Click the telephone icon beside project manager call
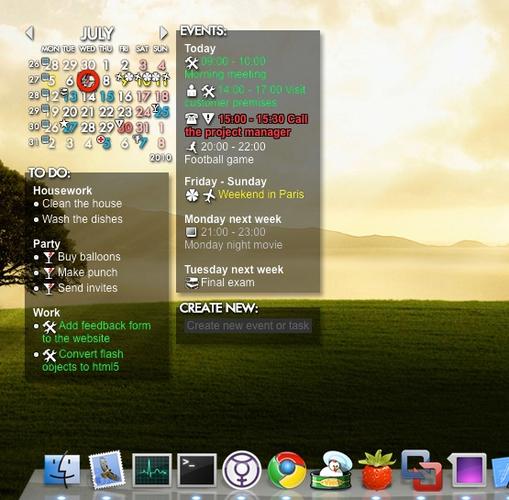Image resolution: width=509 pixels, height=500 pixels. point(191,119)
